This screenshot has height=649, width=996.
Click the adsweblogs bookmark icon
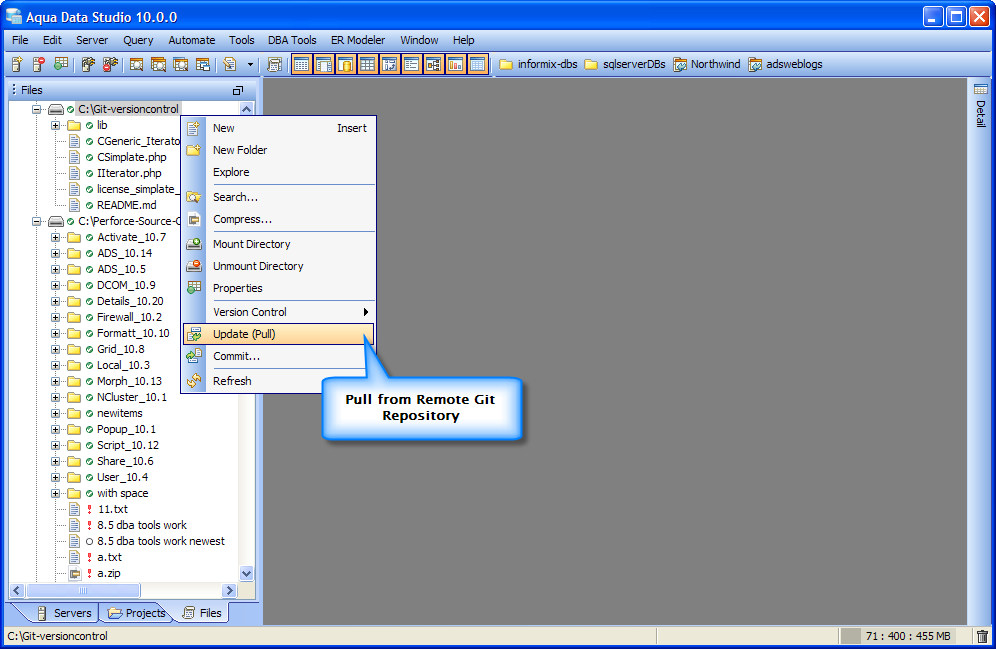[755, 64]
